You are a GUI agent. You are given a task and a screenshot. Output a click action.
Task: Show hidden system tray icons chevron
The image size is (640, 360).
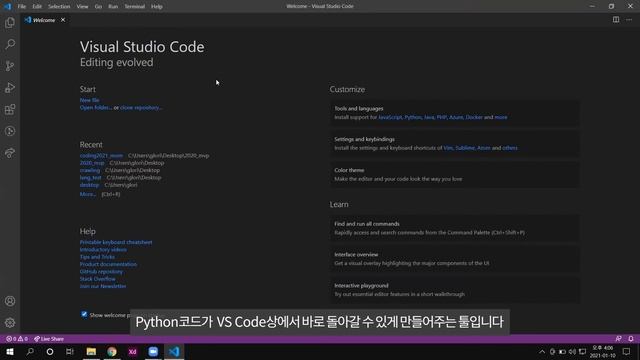click(x=542, y=351)
